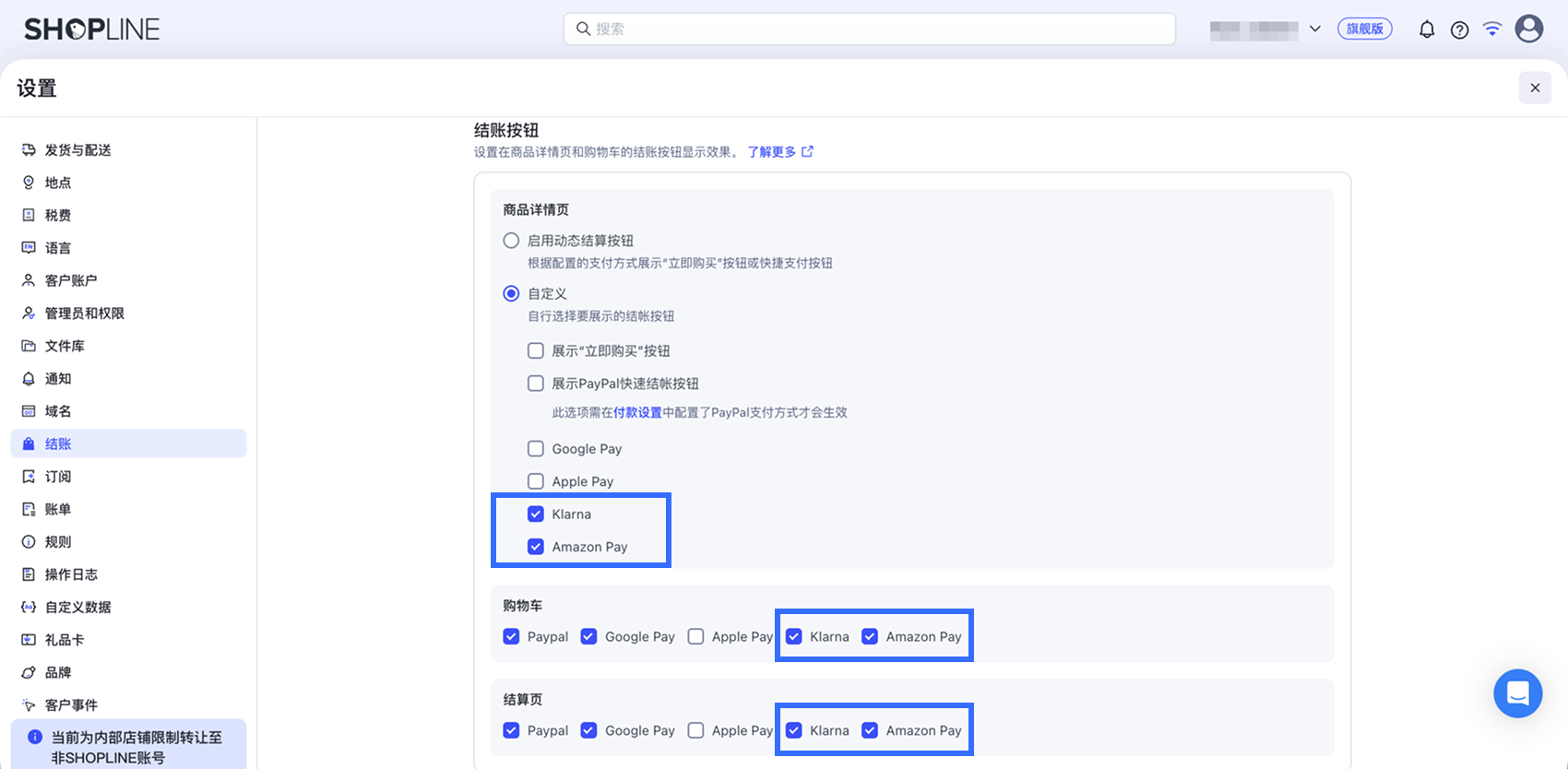Screen dimensions: 1568x769
Task: Open the user account avatar
Action: pos(1529,29)
